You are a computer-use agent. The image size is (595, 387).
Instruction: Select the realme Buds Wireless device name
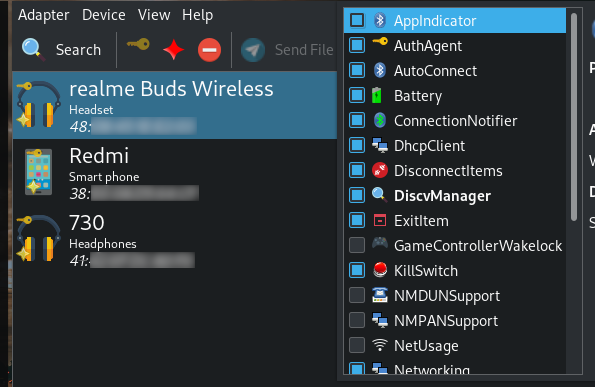[x=171, y=89]
